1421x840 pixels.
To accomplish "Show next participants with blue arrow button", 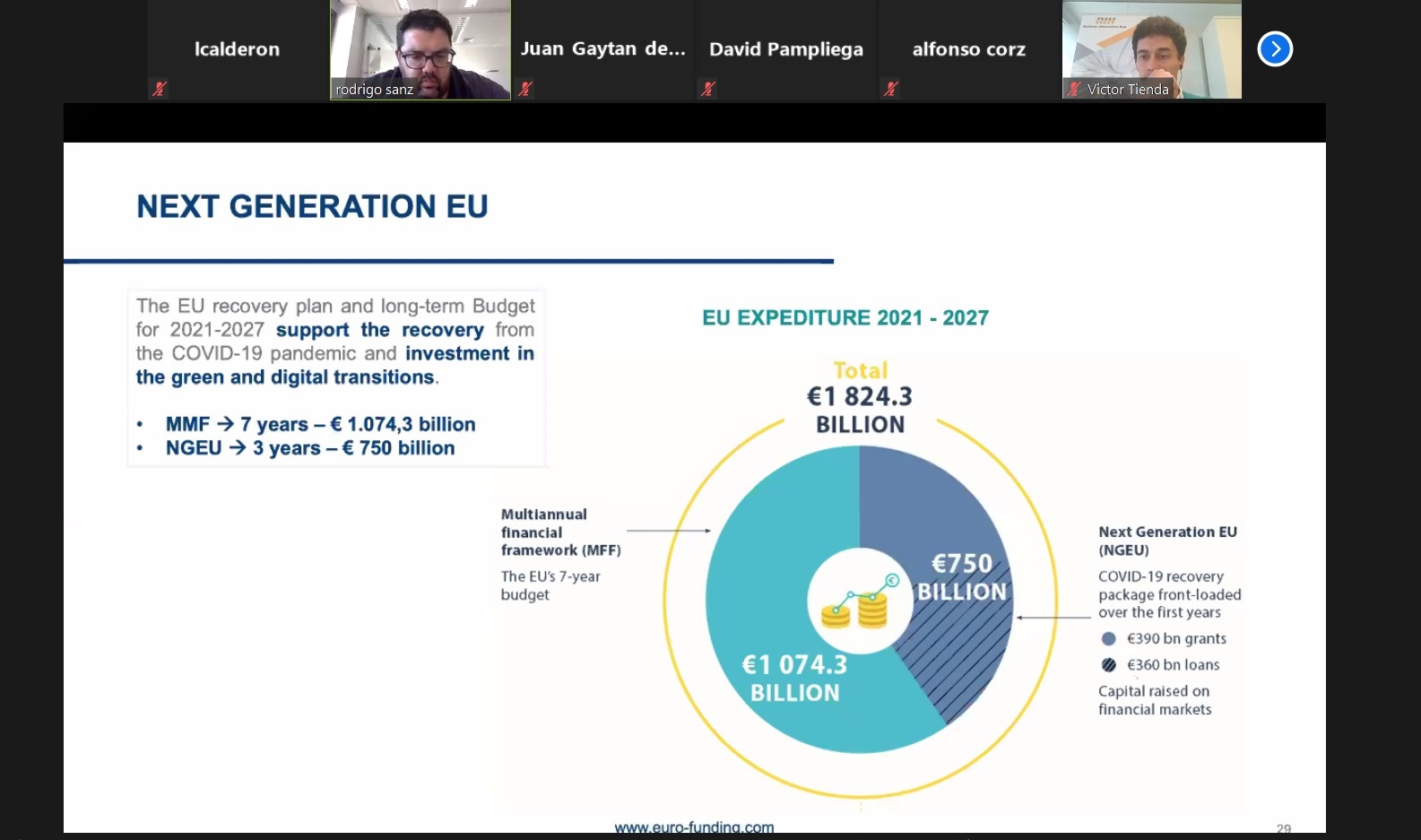I will coord(1275,48).
